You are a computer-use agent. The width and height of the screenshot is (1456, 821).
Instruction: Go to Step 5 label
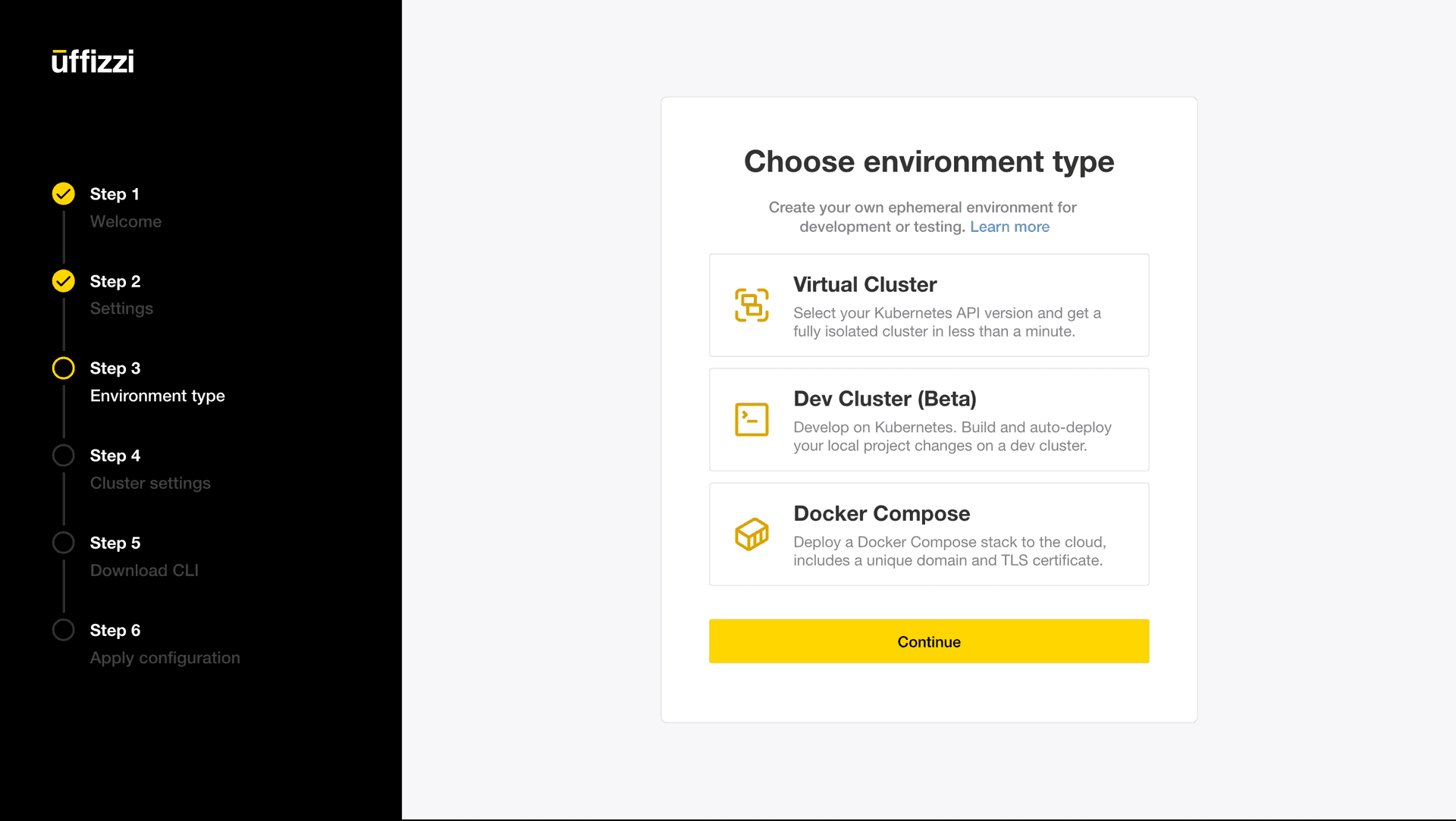[115, 543]
